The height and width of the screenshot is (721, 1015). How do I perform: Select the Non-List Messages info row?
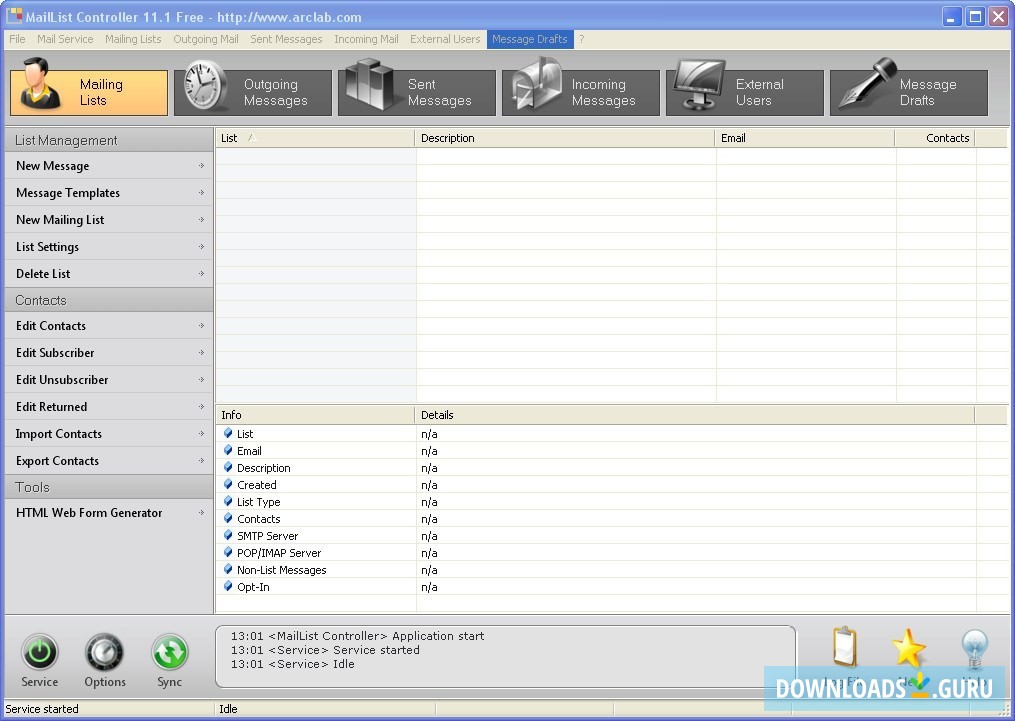[596, 570]
